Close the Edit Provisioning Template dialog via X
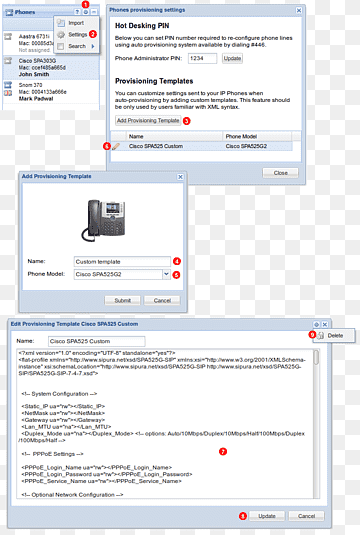This screenshot has height=535, width=360. click(x=325, y=324)
